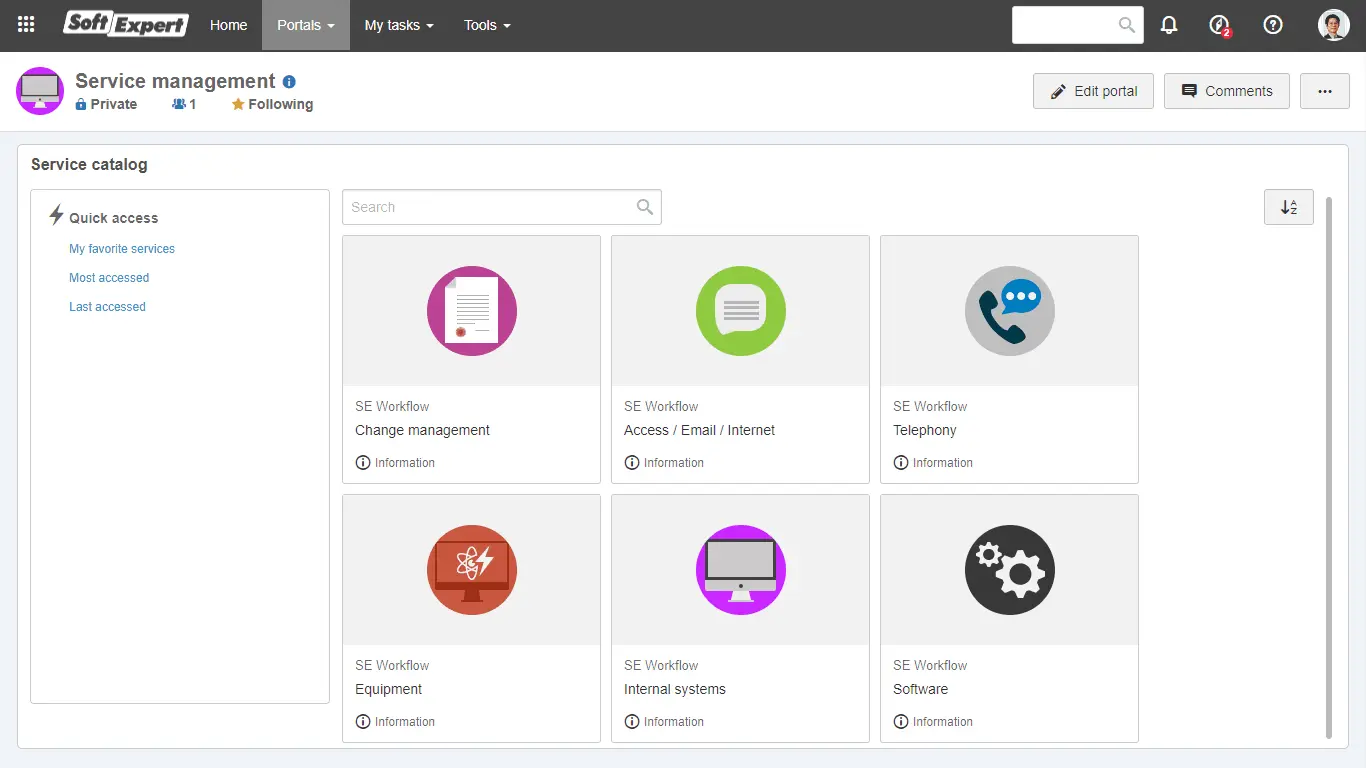Viewport: 1366px width, 768px height.
Task: Open the Internal systems computer icon
Action: coord(741,570)
